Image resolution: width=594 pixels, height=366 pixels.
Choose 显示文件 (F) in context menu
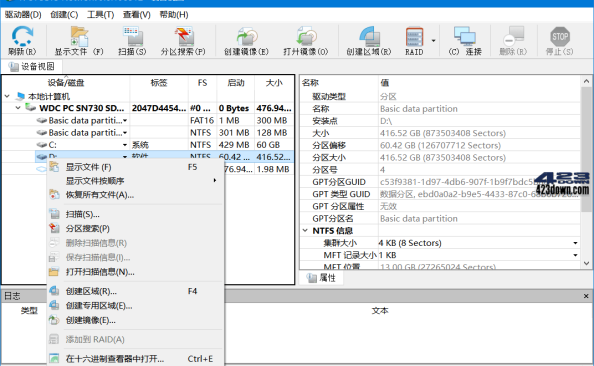pyautogui.click(x=136, y=167)
